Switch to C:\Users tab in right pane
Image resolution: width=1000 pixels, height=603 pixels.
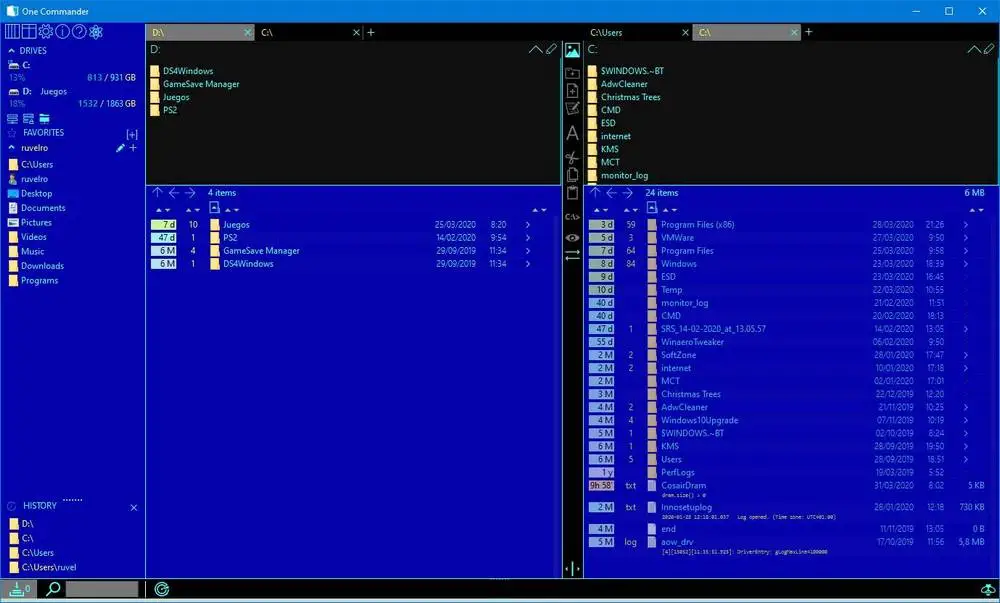pyautogui.click(x=638, y=32)
